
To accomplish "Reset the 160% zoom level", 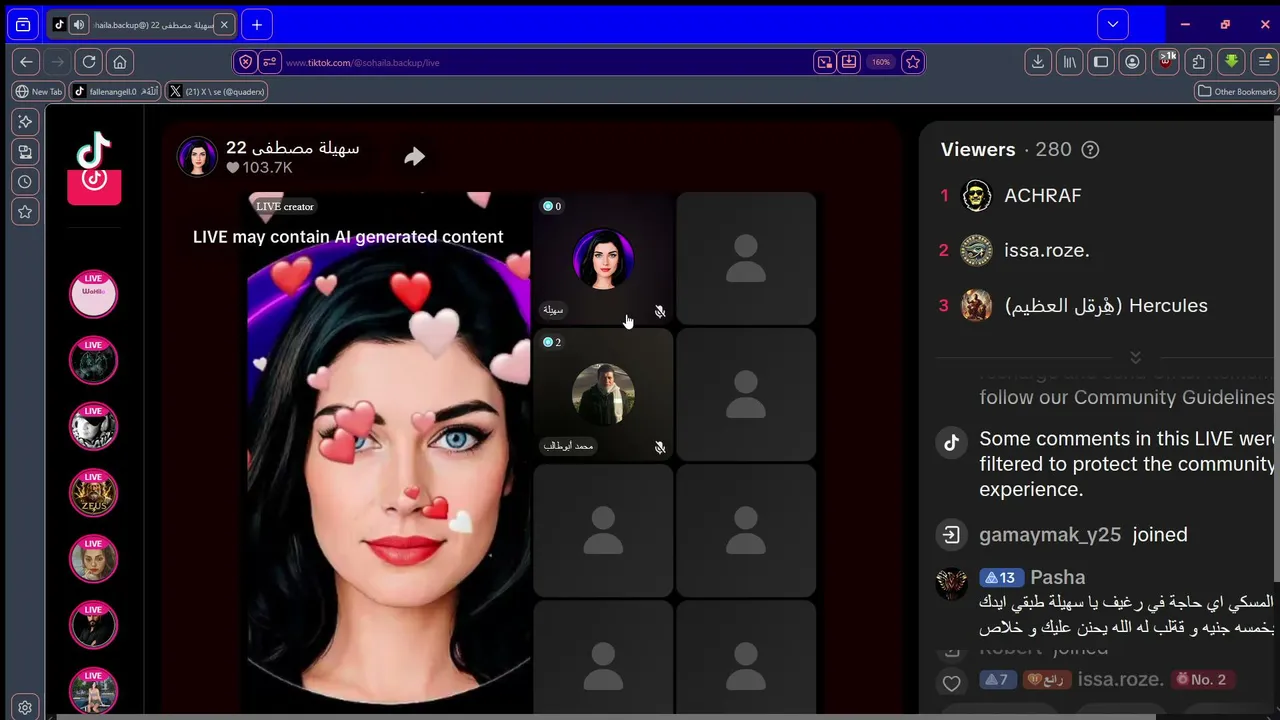I will point(880,62).
